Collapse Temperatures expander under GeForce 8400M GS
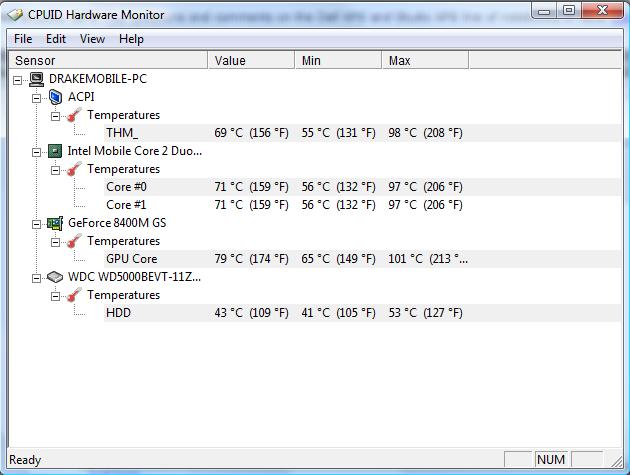The height and width of the screenshot is (475, 630). [55, 242]
